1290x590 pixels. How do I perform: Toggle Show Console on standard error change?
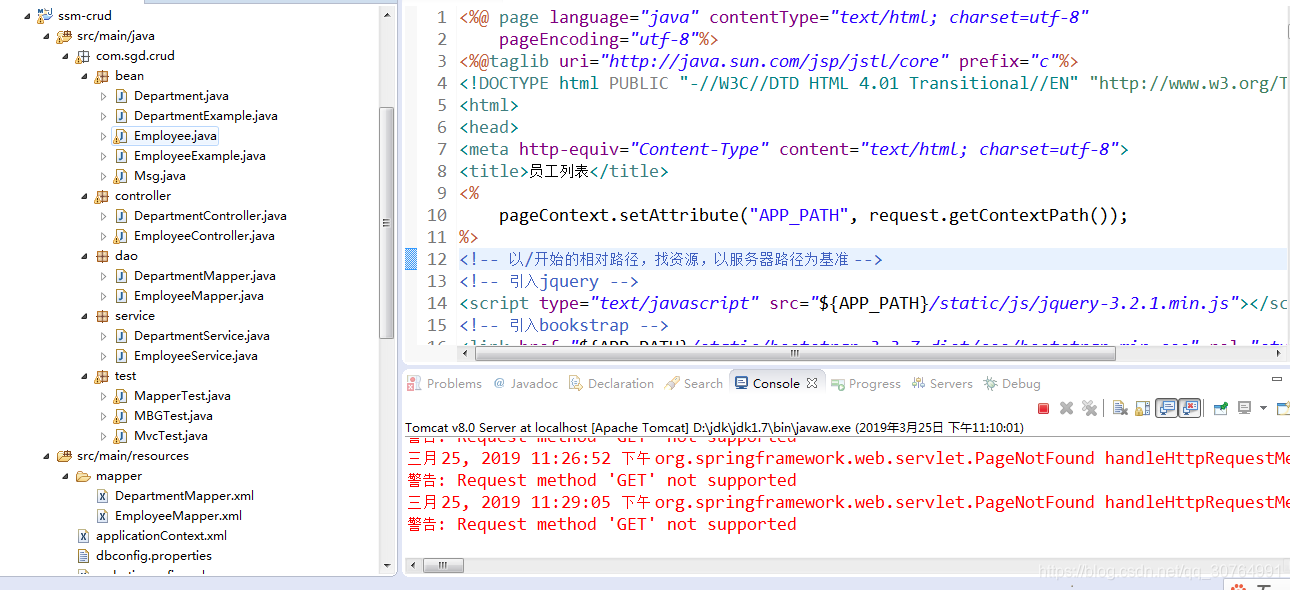tap(1190, 408)
